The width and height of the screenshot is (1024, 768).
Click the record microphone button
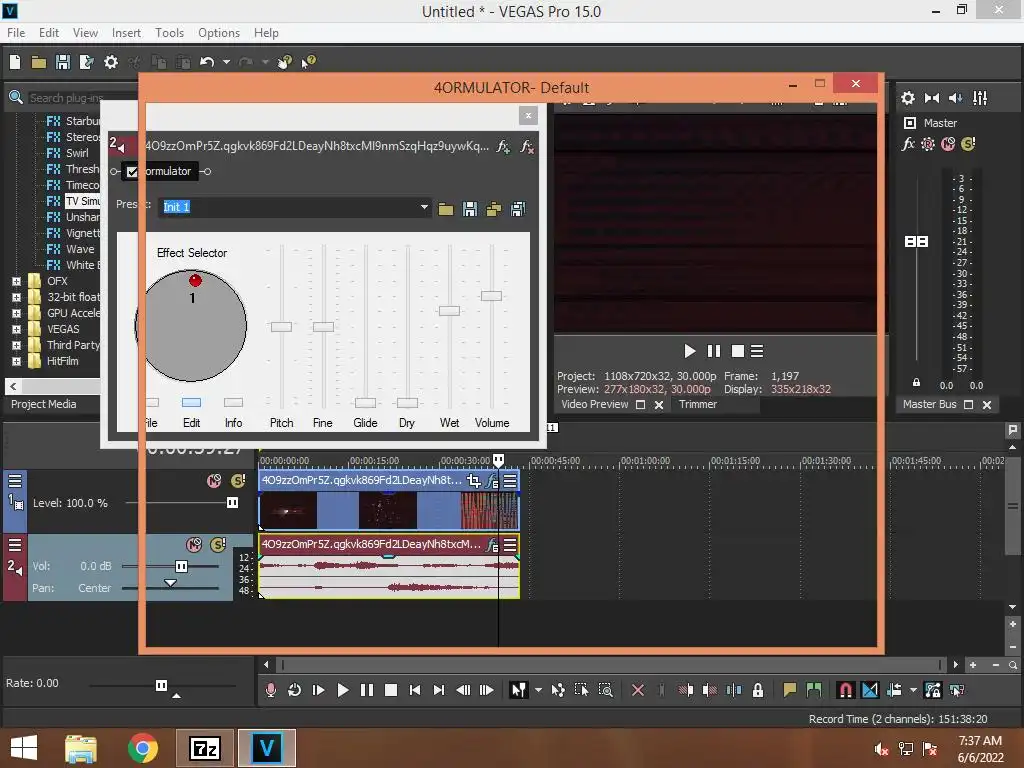(270, 690)
